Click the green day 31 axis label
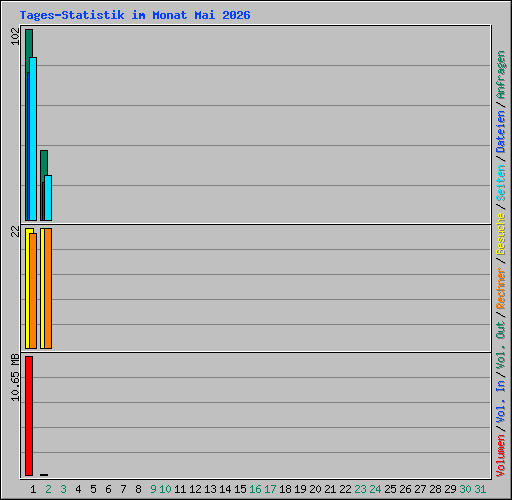Image resolution: width=512 pixels, height=500 pixels. (x=480, y=489)
